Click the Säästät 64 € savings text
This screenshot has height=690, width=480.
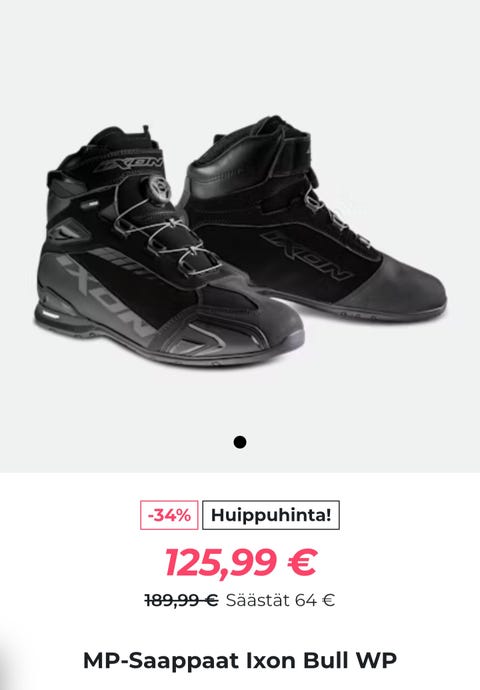280,600
